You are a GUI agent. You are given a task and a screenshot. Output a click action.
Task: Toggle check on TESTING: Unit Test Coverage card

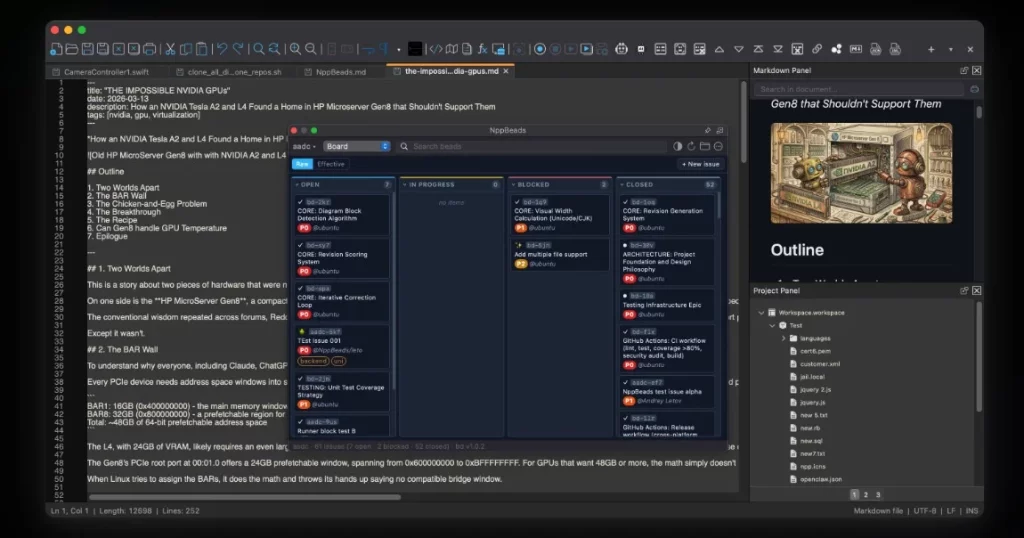coord(300,379)
